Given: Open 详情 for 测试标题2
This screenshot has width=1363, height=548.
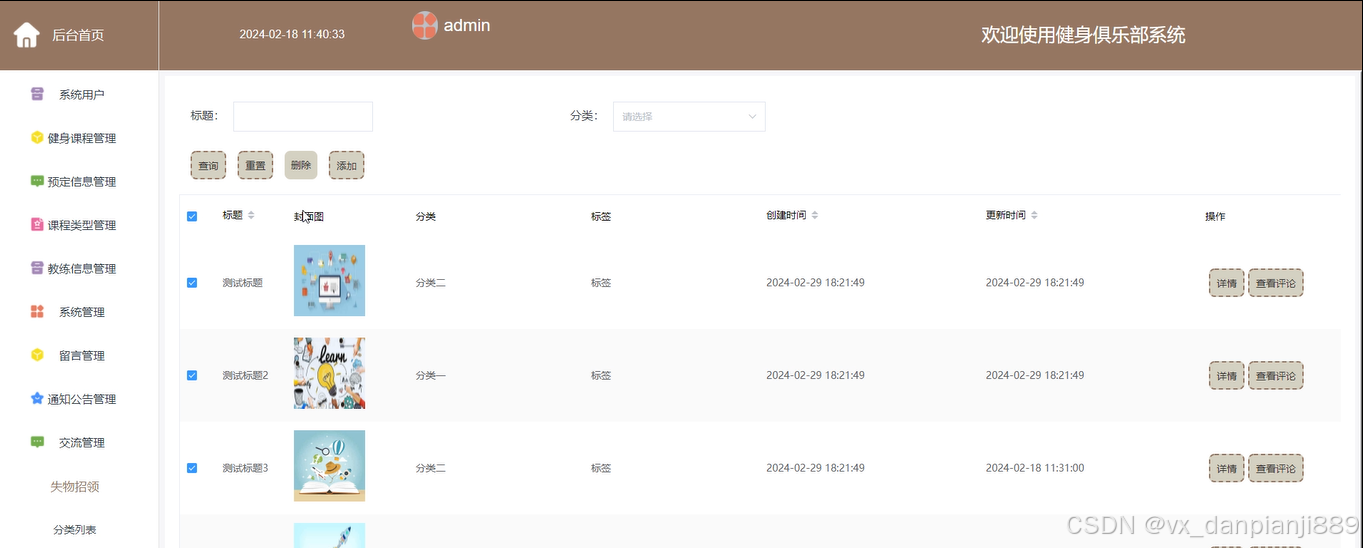Looking at the screenshot, I should click(x=1226, y=376).
